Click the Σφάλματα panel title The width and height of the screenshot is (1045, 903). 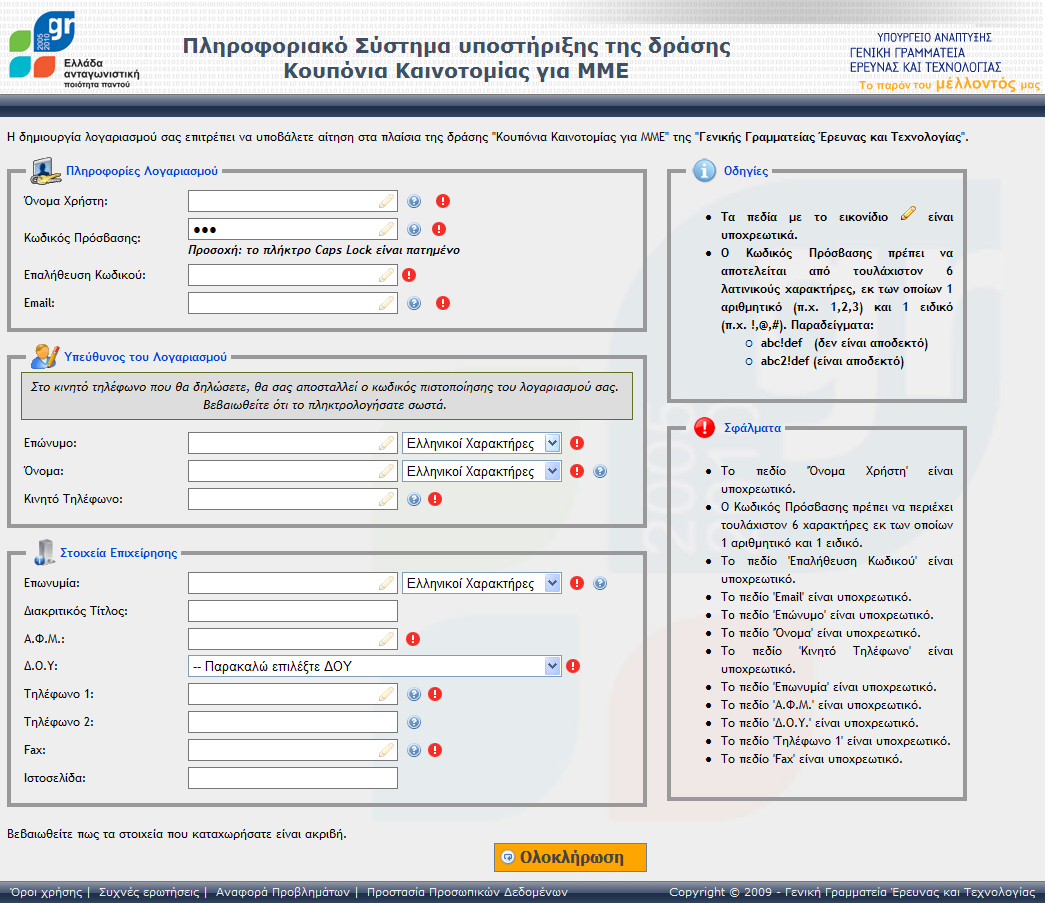point(752,428)
